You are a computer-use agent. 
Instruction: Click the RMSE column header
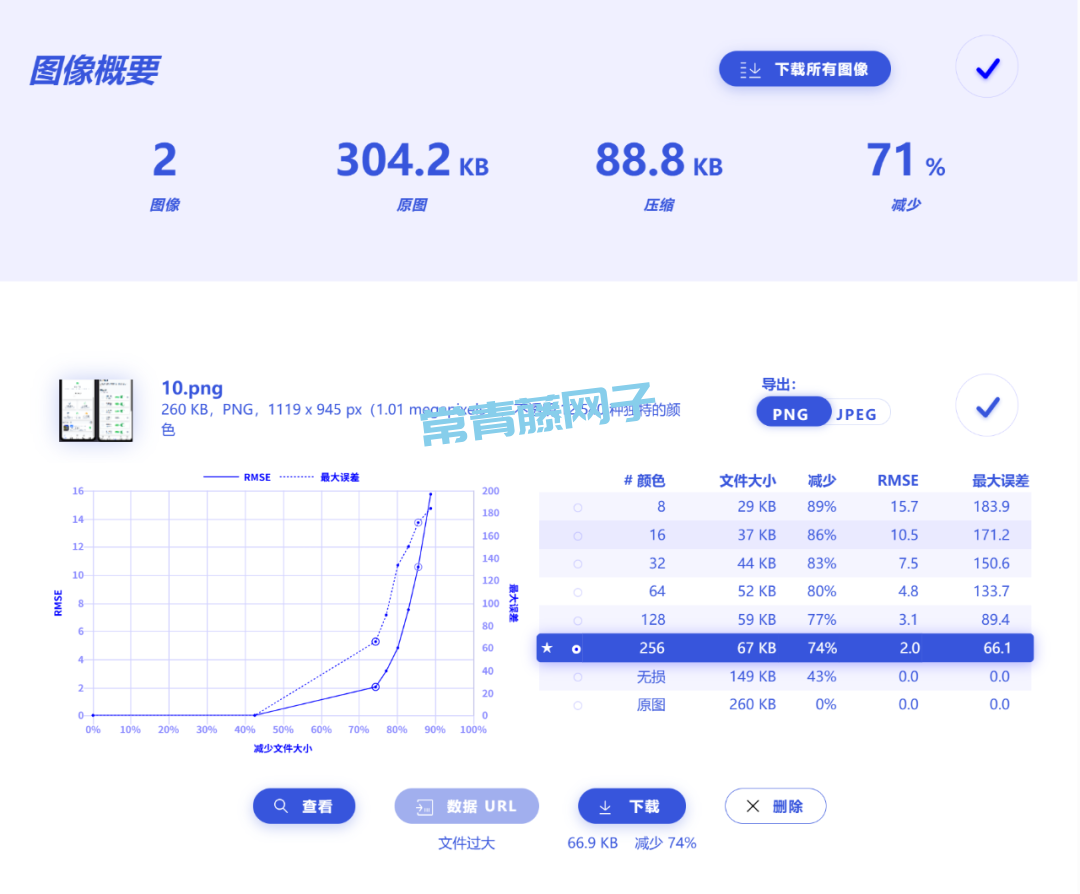point(897,480)
